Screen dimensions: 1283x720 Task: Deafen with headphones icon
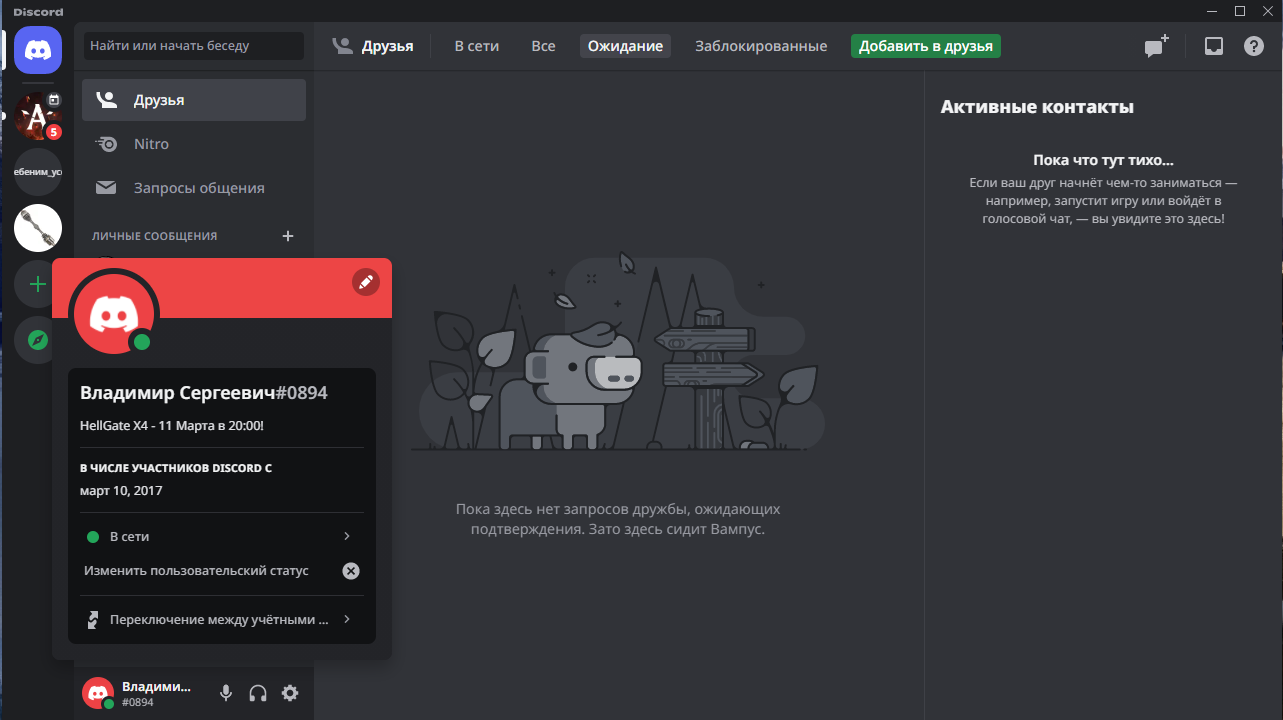point(258,693)
